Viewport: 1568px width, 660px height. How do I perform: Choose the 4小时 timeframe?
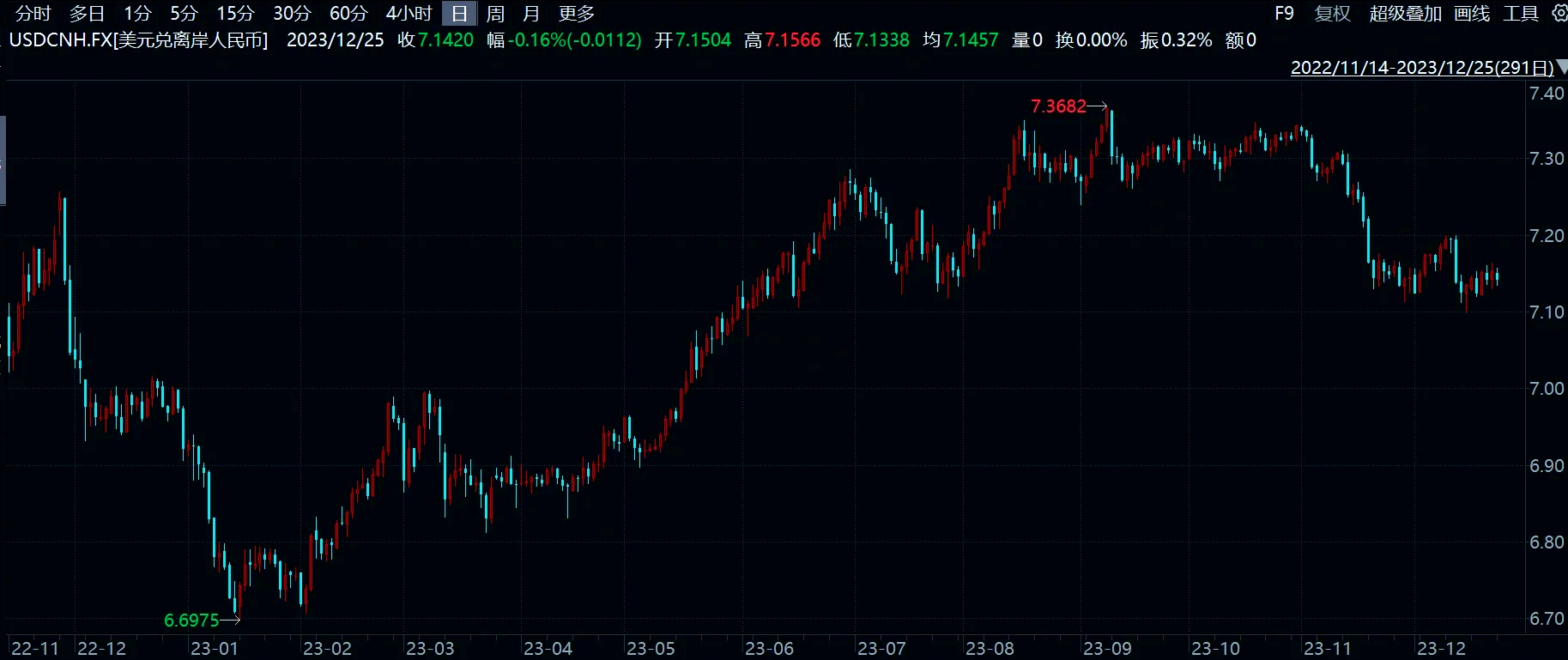pos(409,14)
